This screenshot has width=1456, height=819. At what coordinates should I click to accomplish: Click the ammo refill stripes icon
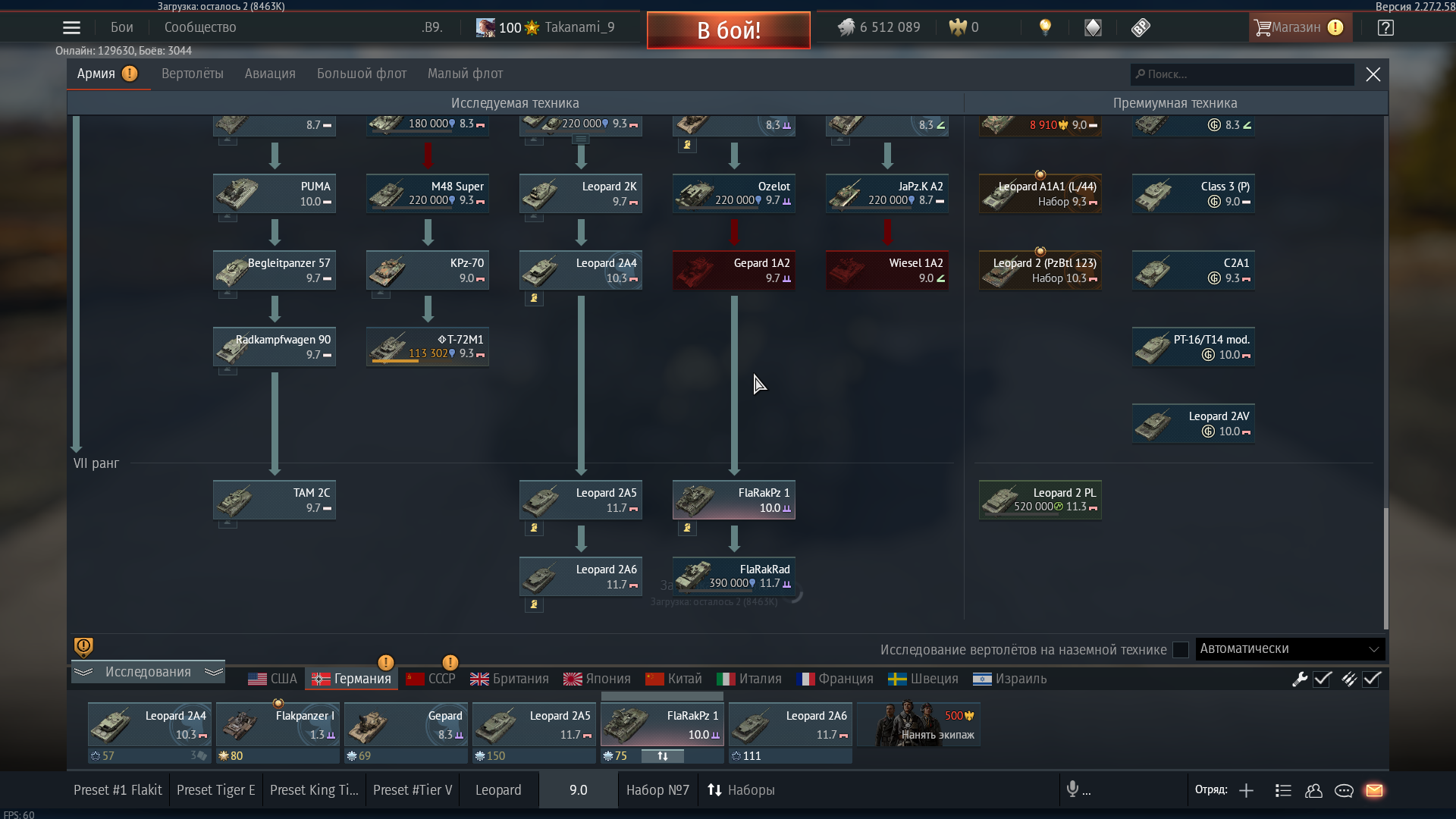point(1348,679)
